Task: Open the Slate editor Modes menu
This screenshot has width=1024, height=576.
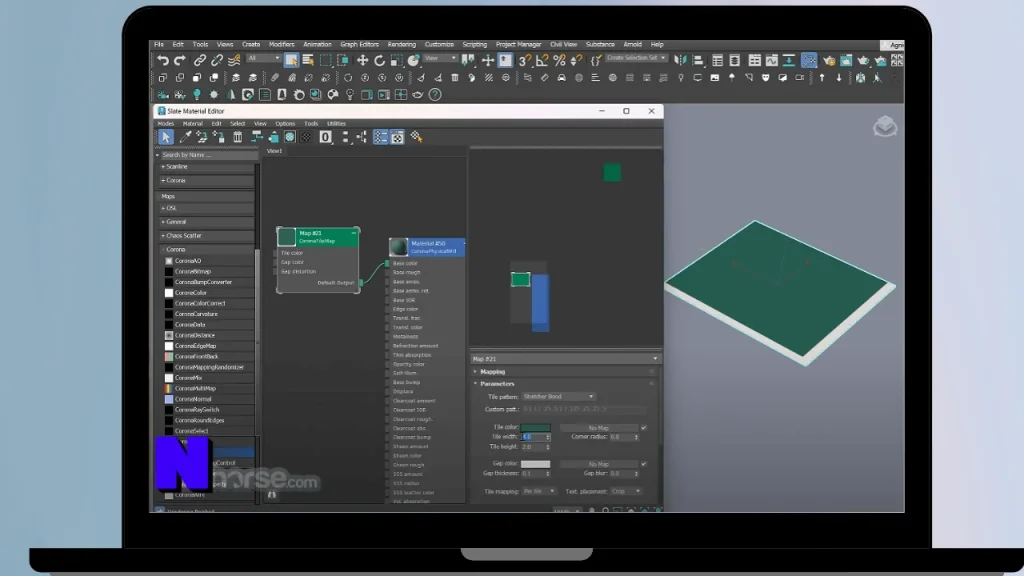Action: coord(165,123)
